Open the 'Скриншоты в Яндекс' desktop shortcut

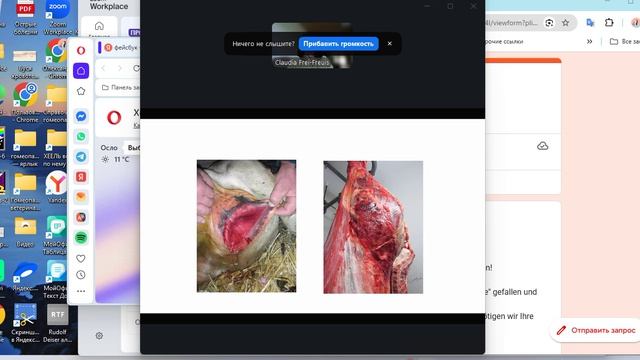25,323
